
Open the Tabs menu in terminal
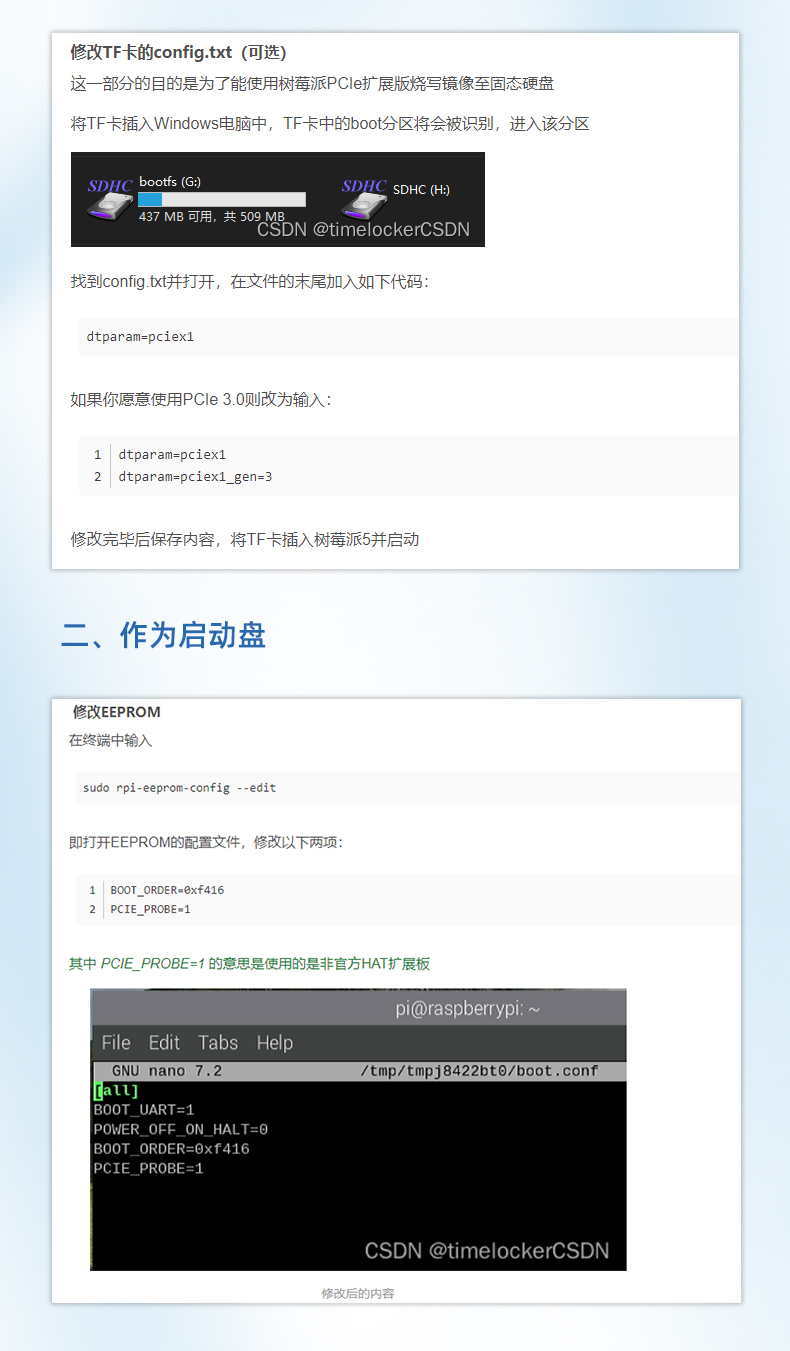click(x=218, y=1042)
